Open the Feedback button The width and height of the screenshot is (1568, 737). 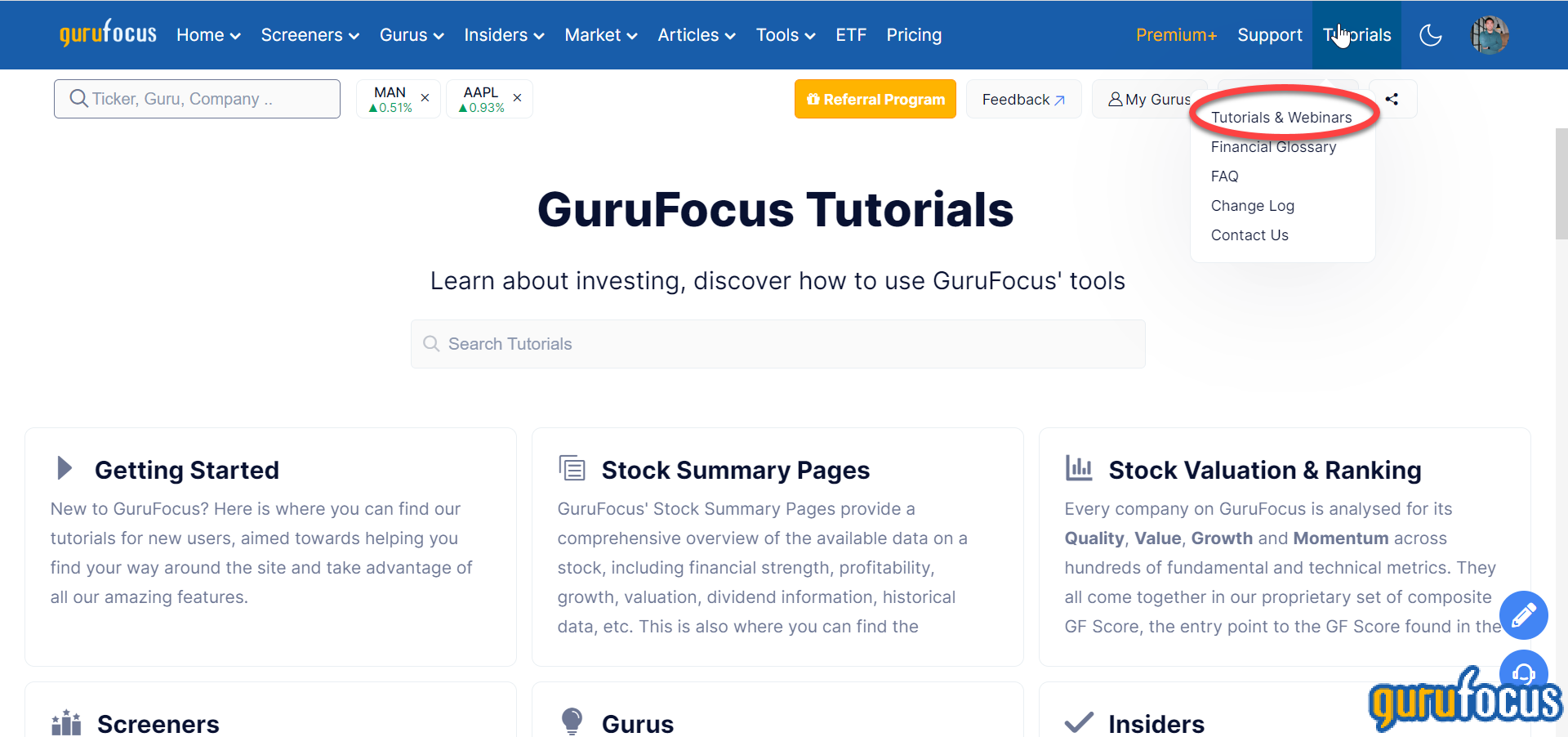pos(1024,99)
